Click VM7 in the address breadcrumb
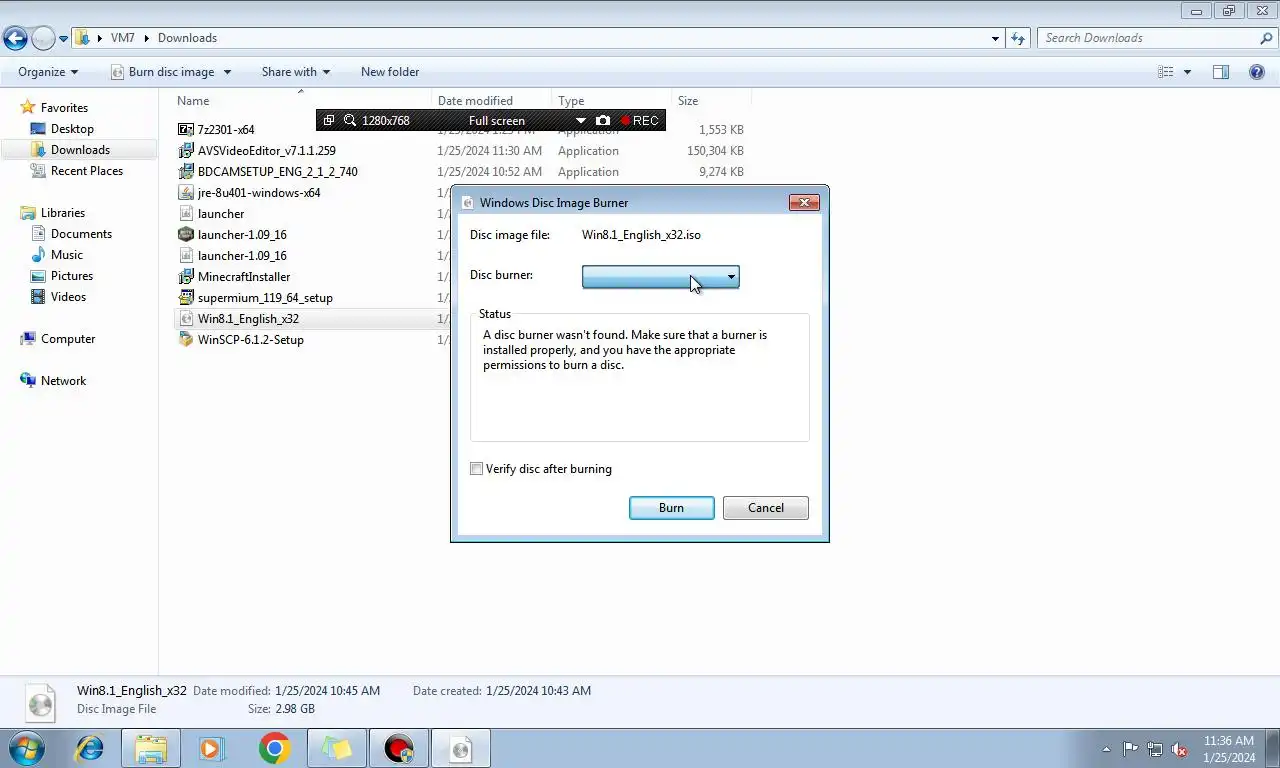 pos(122,38)
